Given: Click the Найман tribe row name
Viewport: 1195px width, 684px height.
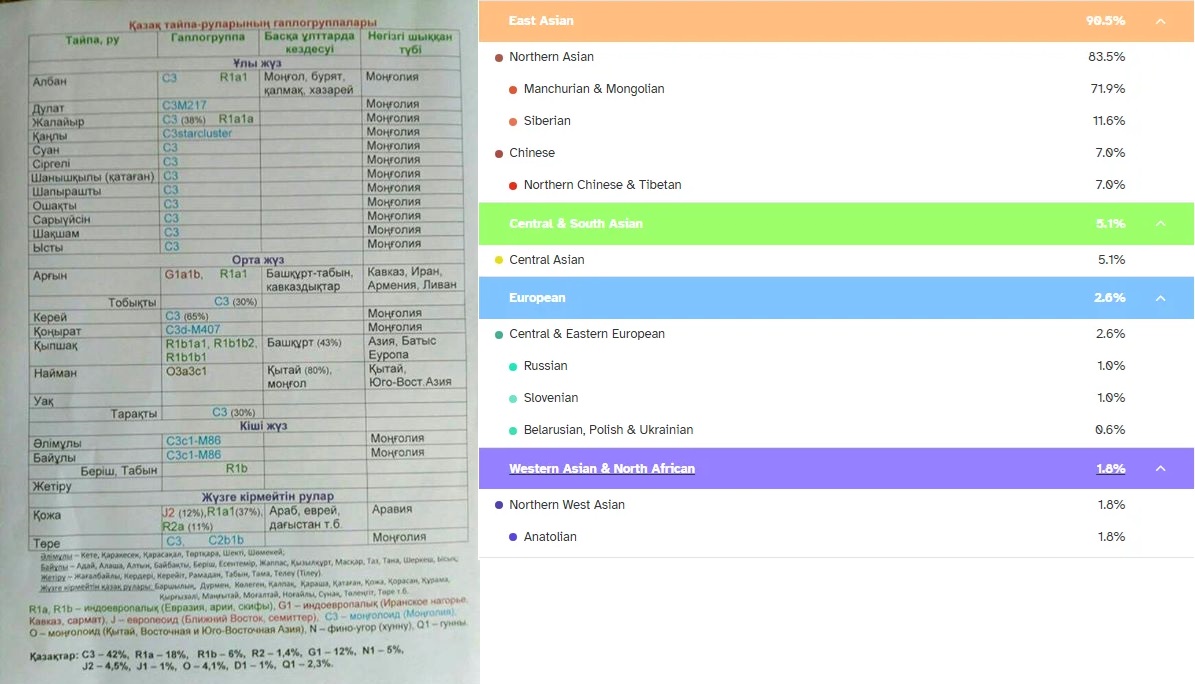Looking at the screenshot, I should [55, 374].
